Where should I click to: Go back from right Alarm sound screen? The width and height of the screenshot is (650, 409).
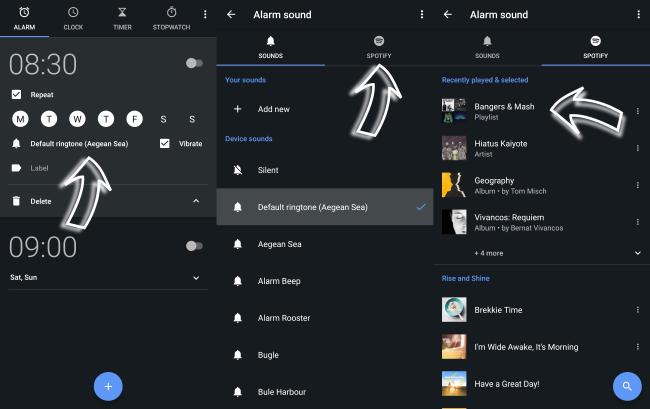pyautogui.click(x=448, y=15)
